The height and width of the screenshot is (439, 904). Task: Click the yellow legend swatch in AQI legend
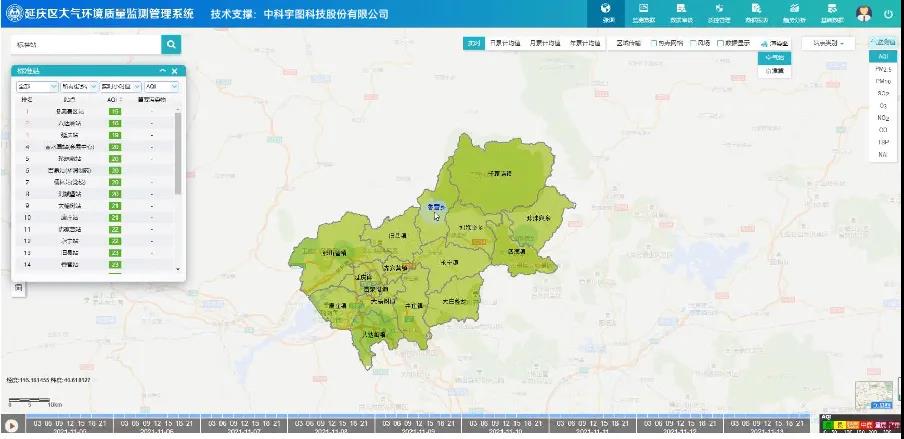coord(839,425)
